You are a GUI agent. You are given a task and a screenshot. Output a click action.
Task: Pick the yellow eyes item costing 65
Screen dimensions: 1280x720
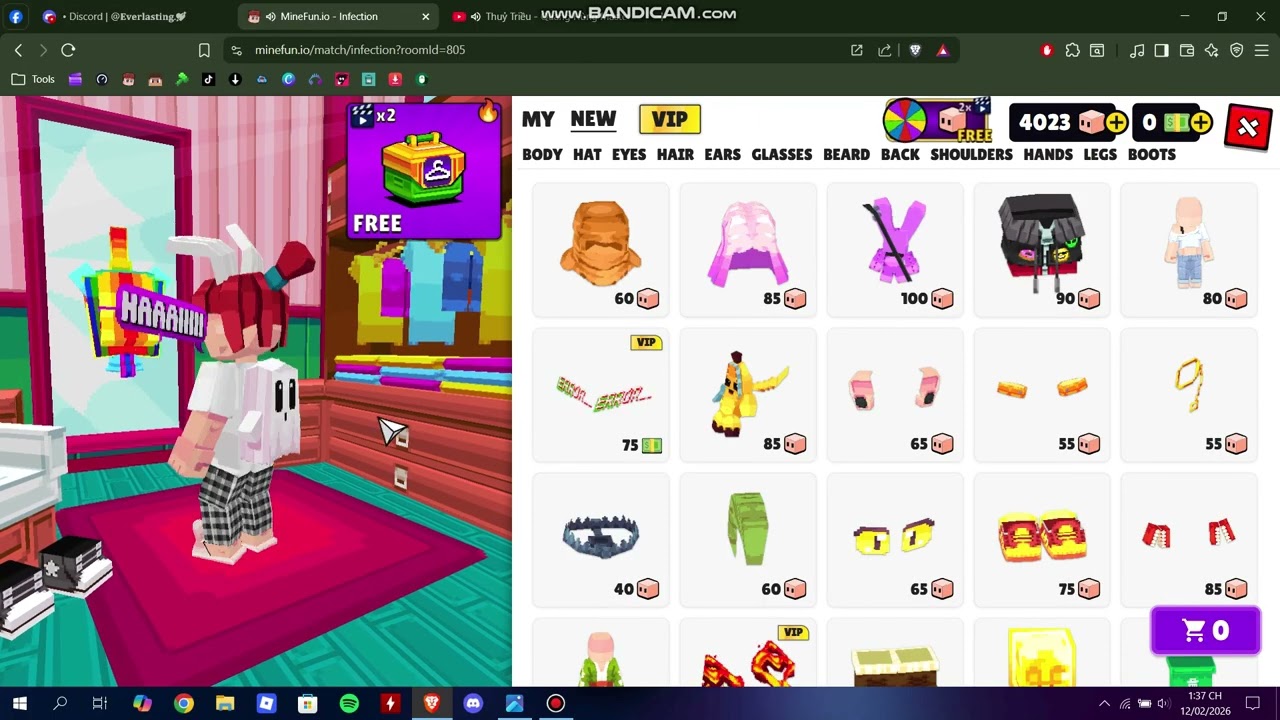coord(895,540)
